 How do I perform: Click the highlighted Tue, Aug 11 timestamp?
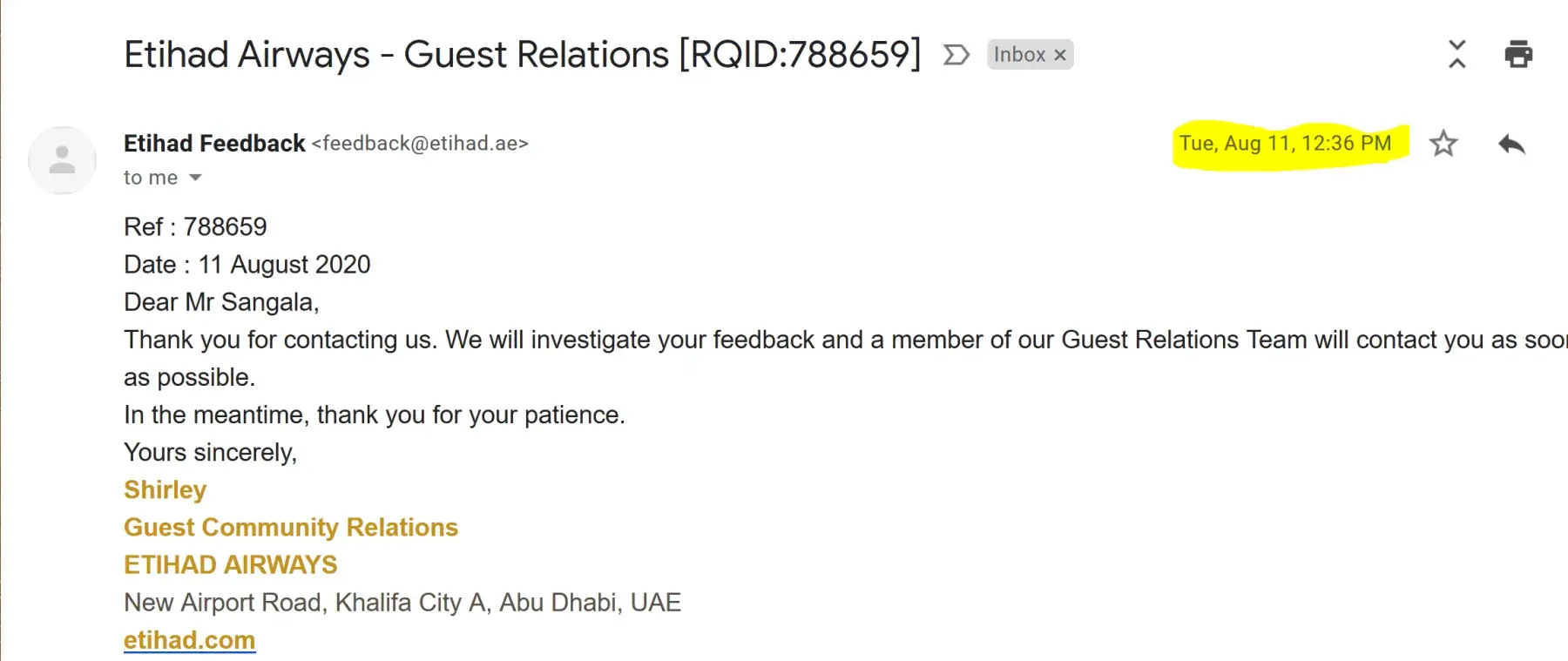click(x=1285, y=144)
